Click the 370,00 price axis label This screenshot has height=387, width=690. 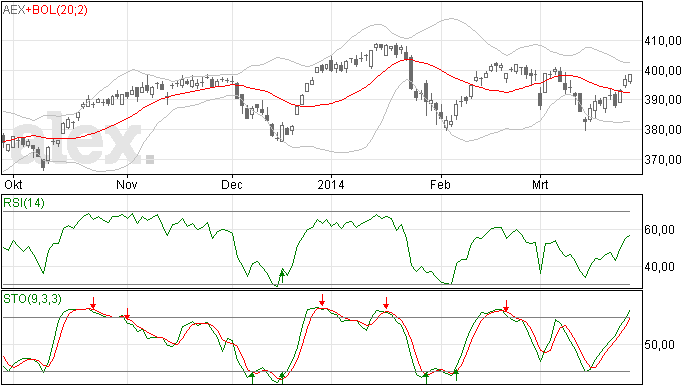pos(663,159)
